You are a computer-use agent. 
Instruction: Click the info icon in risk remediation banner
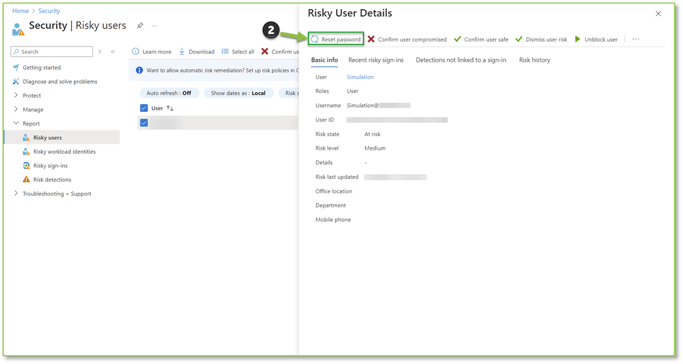click(139, 70)
